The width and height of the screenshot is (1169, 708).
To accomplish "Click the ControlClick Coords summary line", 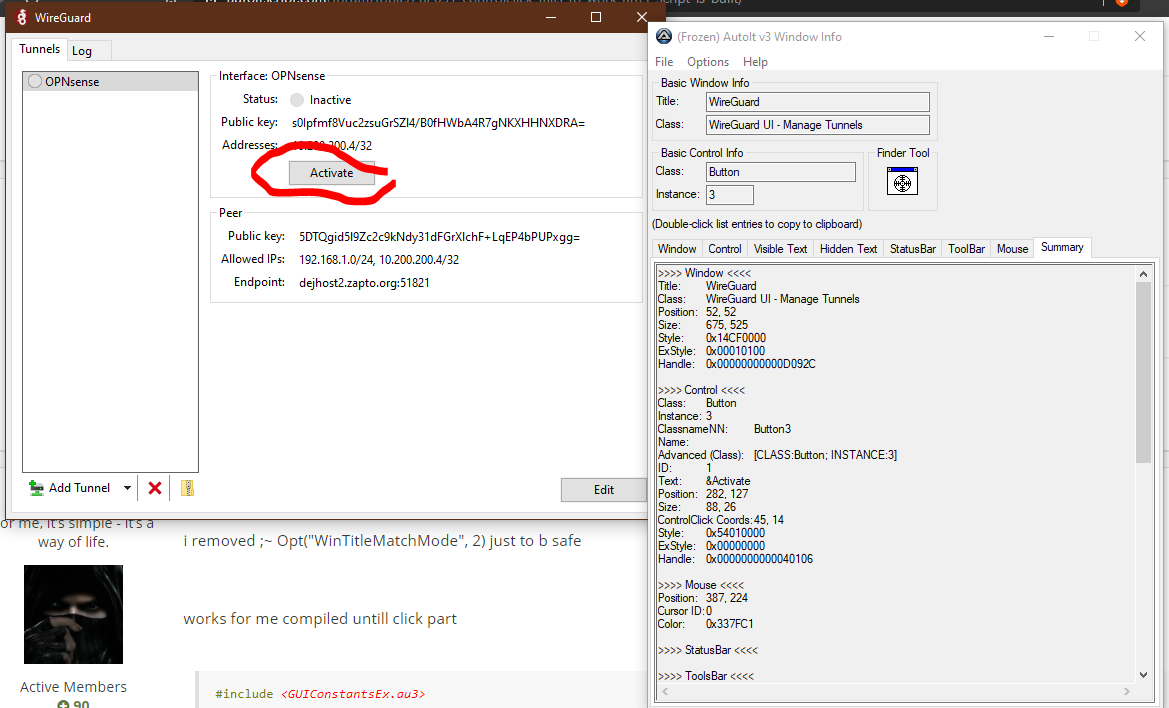I will 720,520.
